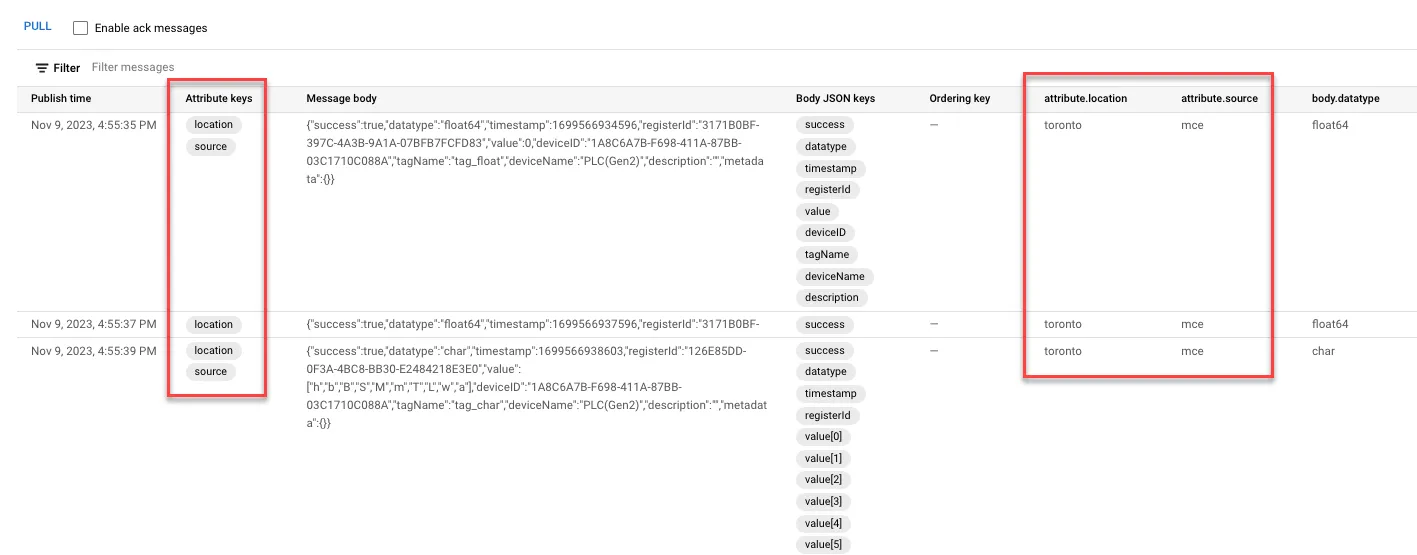The width and height of the screenshot is (1417, 555).
Task: Click datatype key chip in 4:55:35 PM row
Action: click(x=826, y=146)
